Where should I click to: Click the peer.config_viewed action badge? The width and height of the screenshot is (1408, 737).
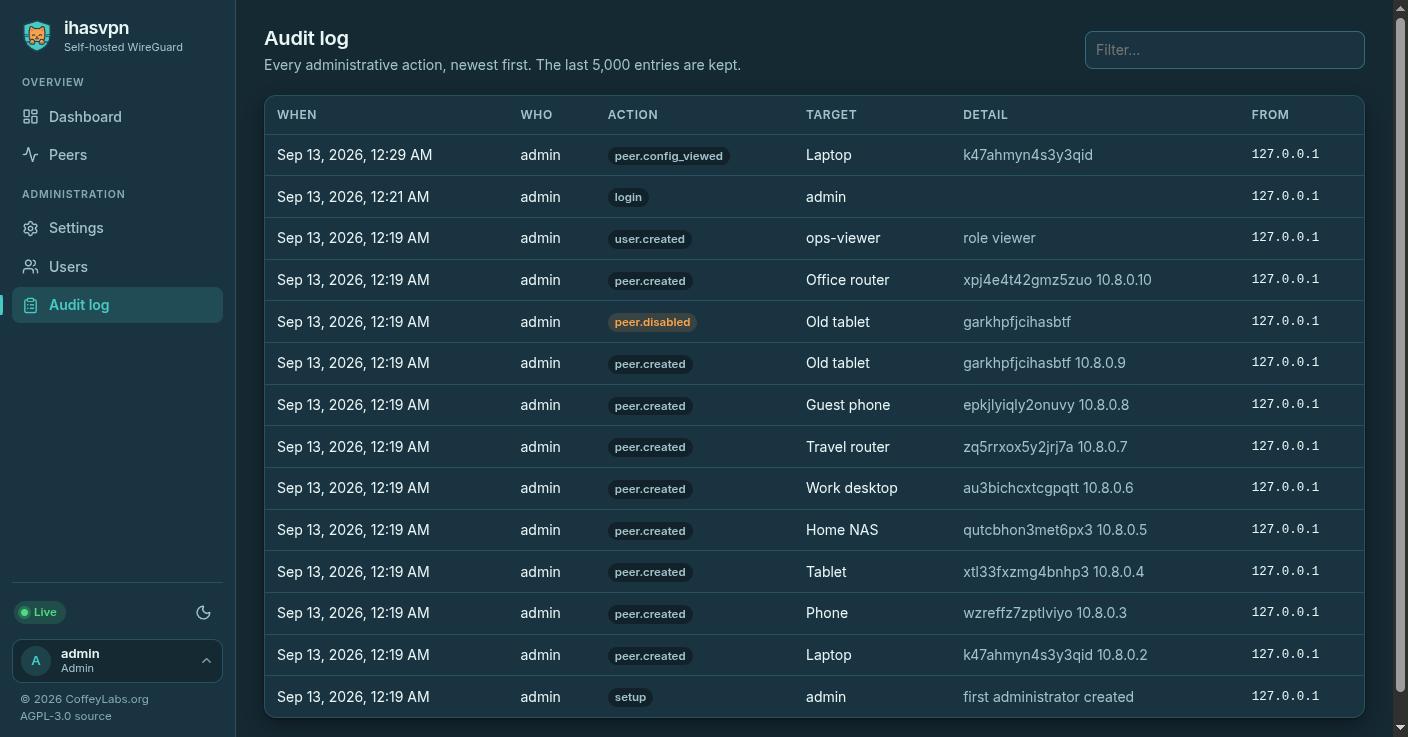(668, 156)
